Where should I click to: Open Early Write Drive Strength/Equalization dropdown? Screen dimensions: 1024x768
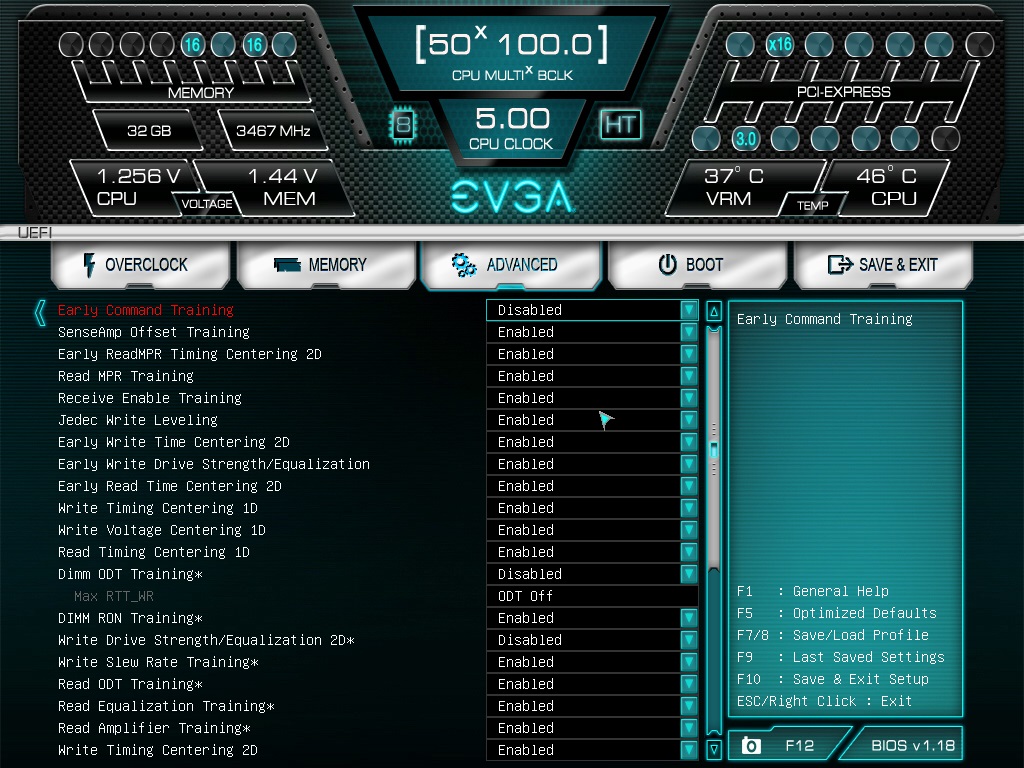[x=592, y=464]
